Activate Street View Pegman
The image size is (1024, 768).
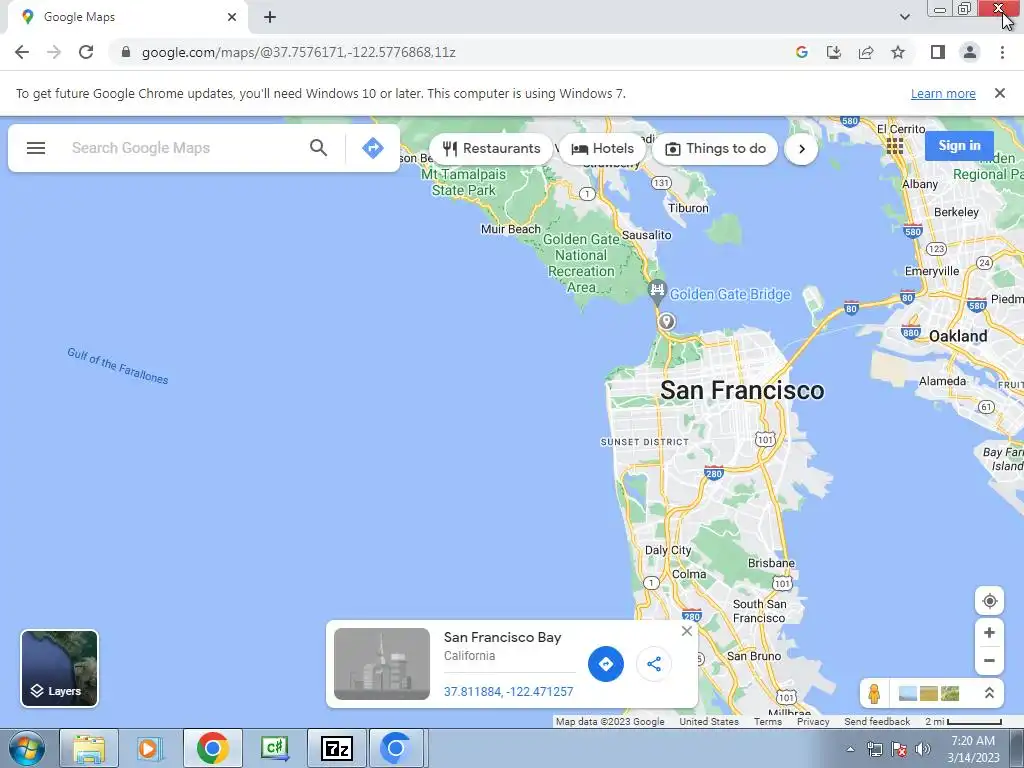pos(874,693)
